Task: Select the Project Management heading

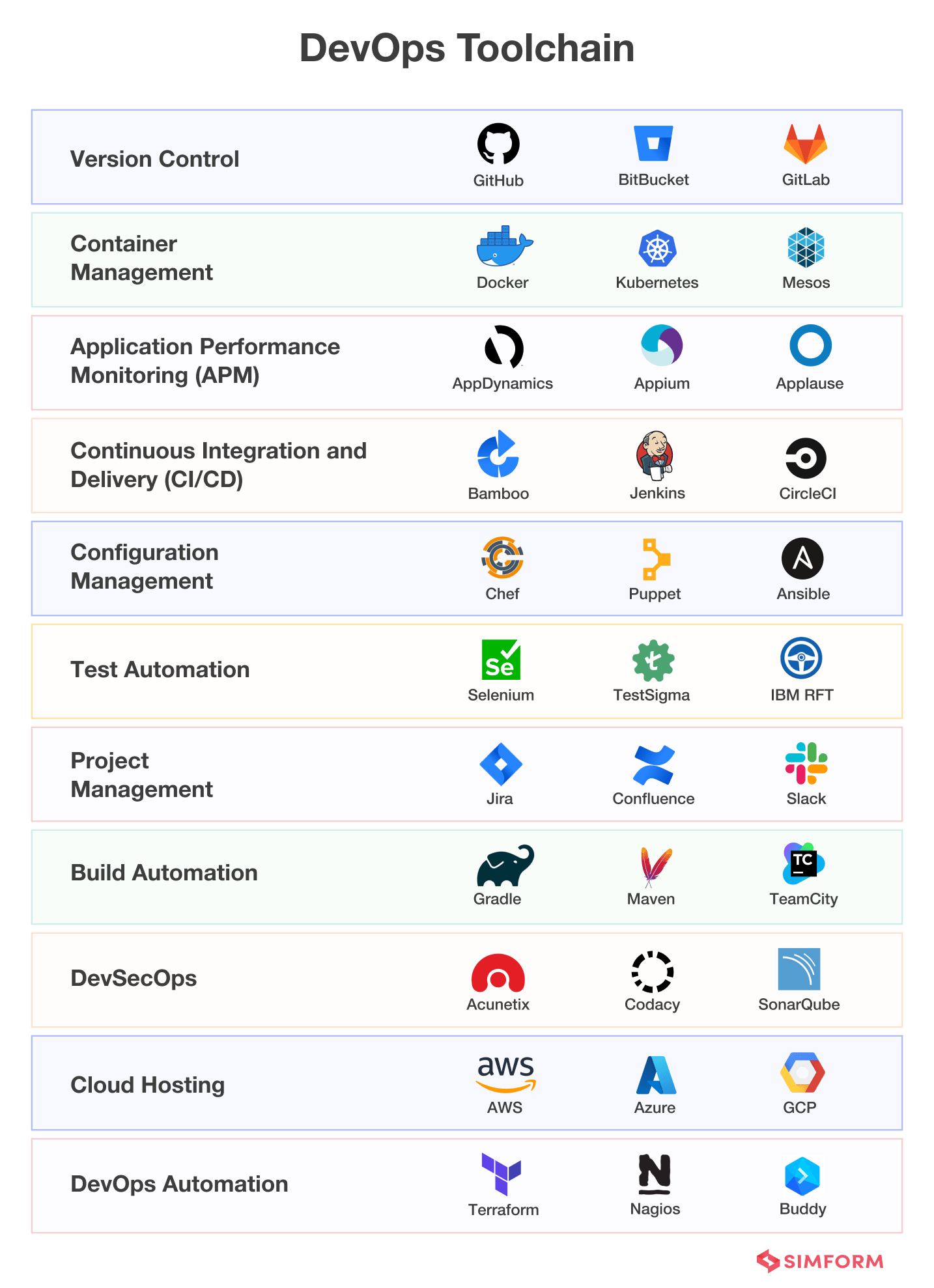Action: tap(142, 775)
